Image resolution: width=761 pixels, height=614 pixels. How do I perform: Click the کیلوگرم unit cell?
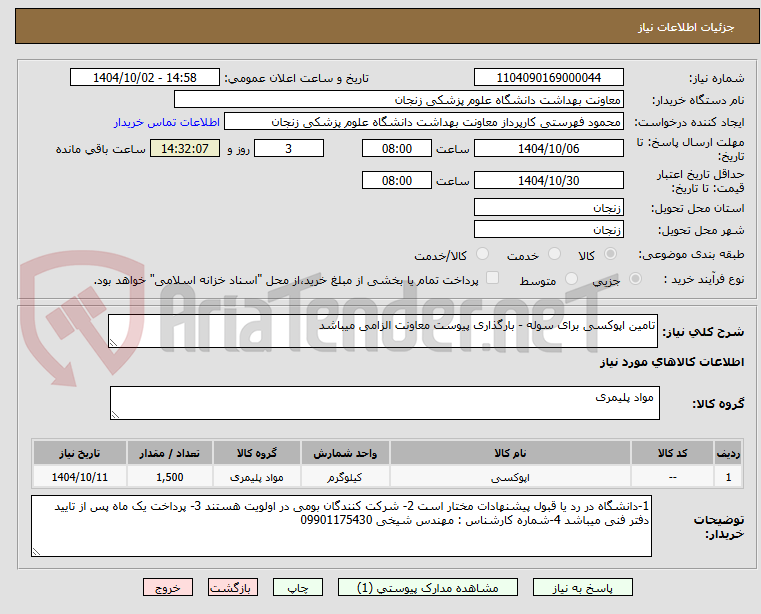point(345,477)
